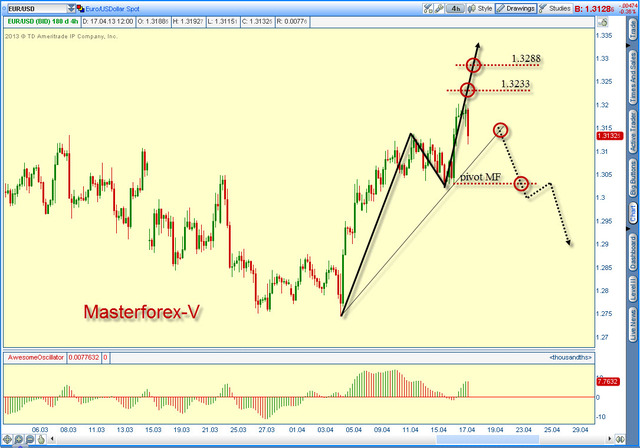Screen dimensions: 640x448
Task: Switch to the Live News side tab
Action: click(633, 324)
